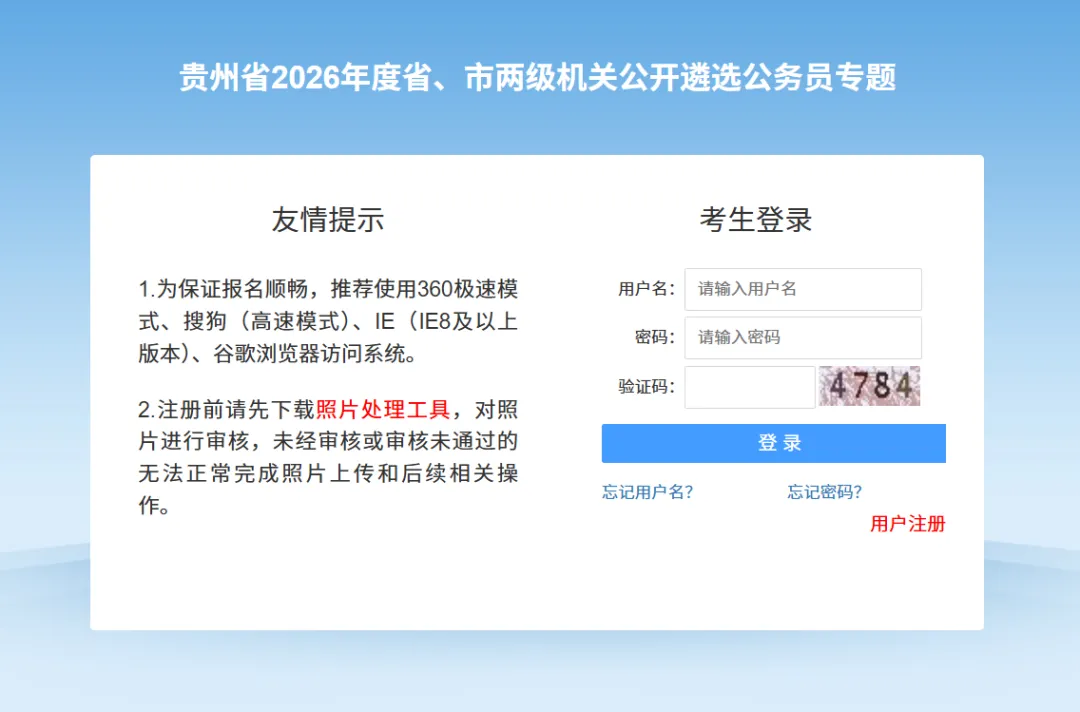The width and height of the screenshot is (1080, 712).
Task: Refresh the 4784 captcha image
Action: (869, 386)
